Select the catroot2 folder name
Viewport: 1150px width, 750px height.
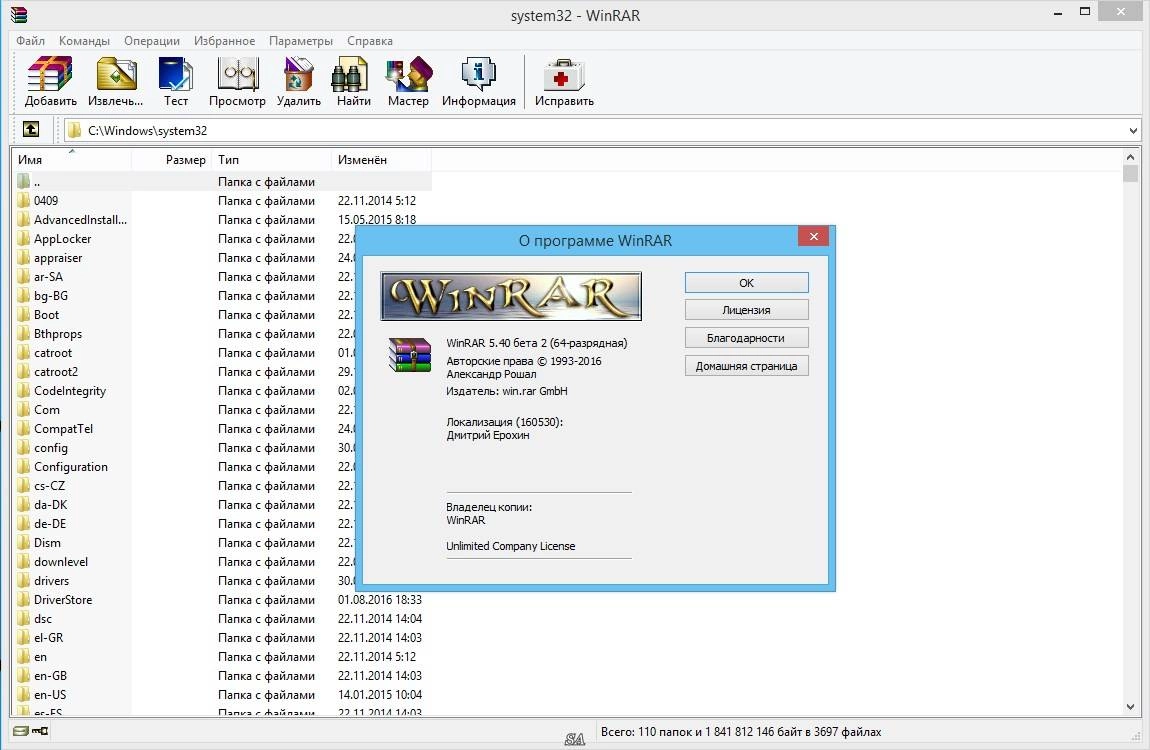pyautogui.click(x=56, y=372)
